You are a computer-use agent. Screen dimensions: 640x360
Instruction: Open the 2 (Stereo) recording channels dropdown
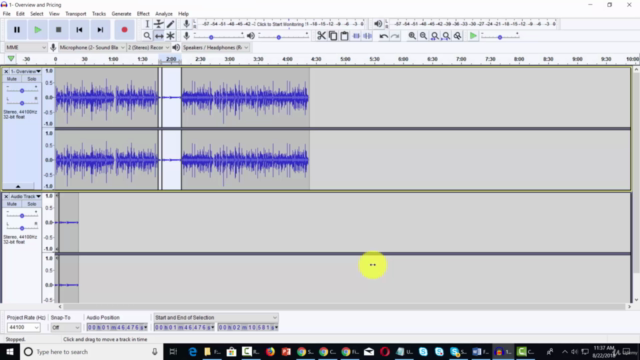pos(148,47)
